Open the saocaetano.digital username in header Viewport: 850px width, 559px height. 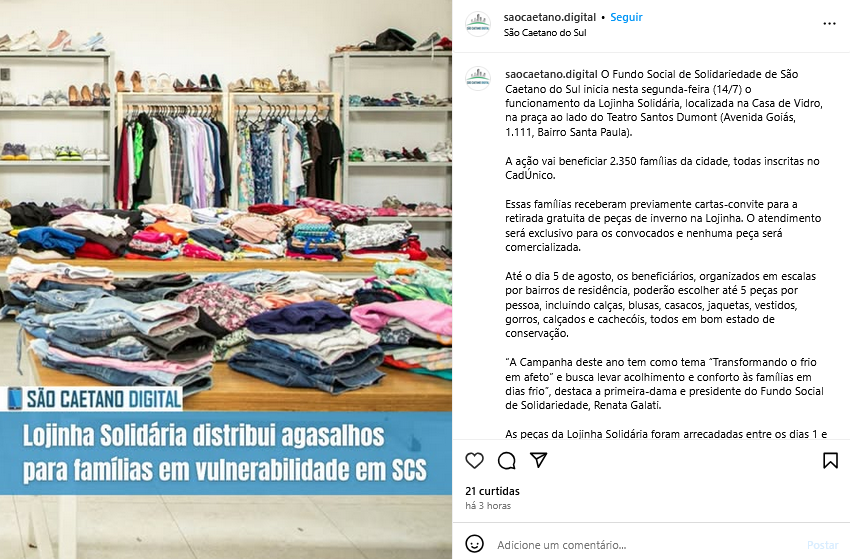[549, 17]
